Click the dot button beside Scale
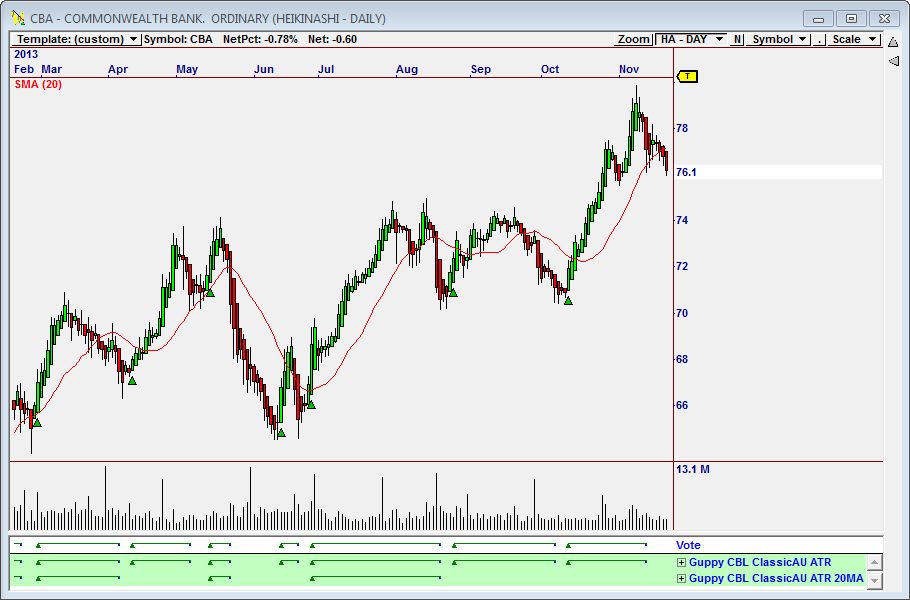Screen dimensions: 910x600 819,39
